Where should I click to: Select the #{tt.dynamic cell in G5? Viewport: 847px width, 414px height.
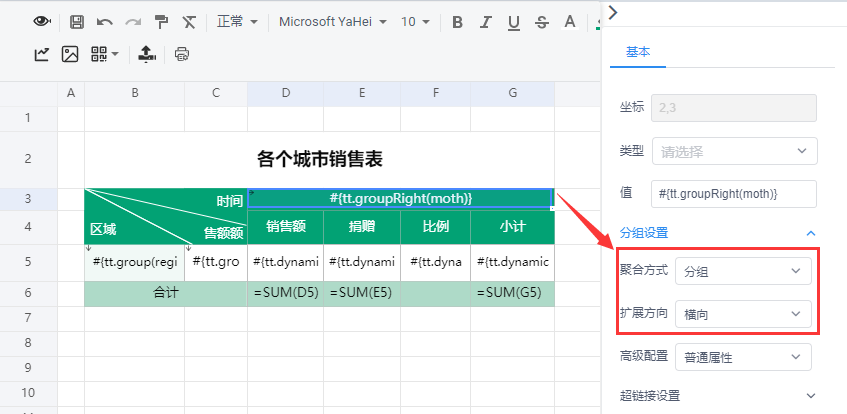tap(512, 262)
